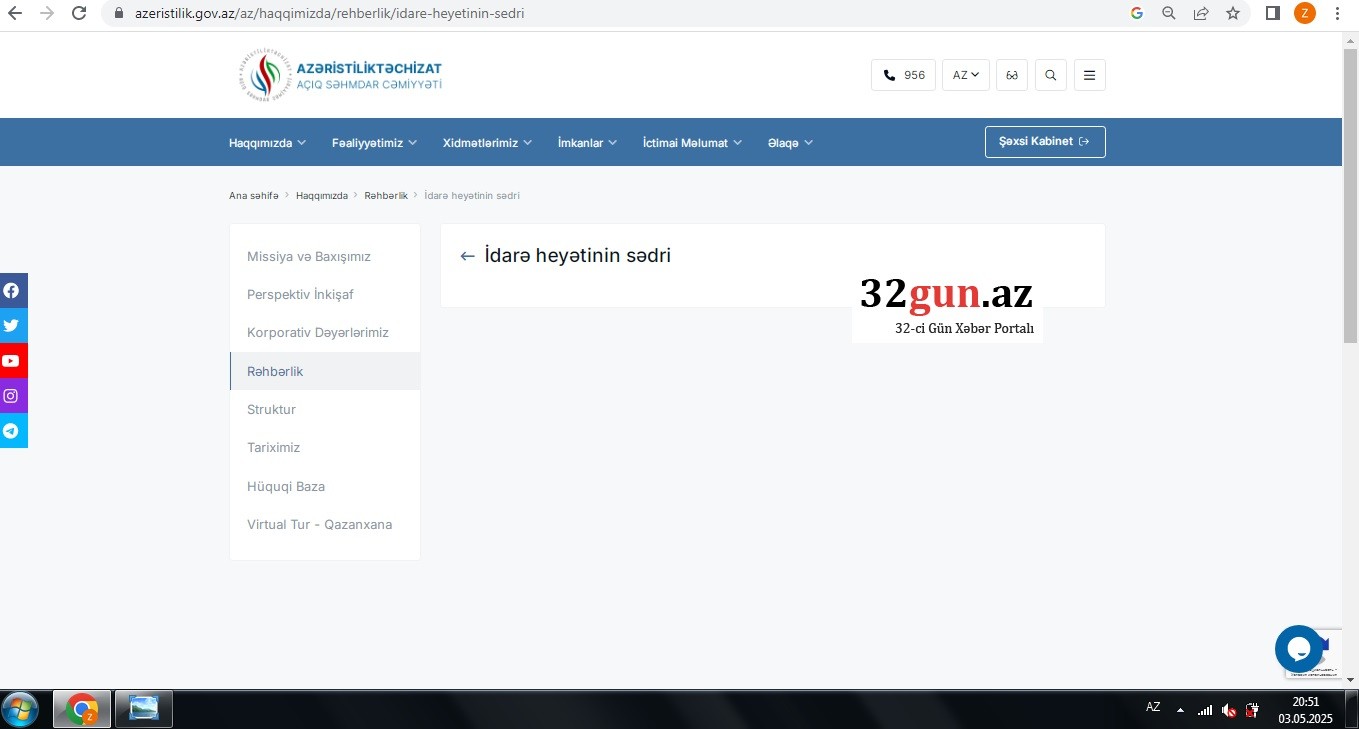Screen dimensions: 1359x729
Task: Open the Telegram sidebar icon
Action: (x=12, y=431)
